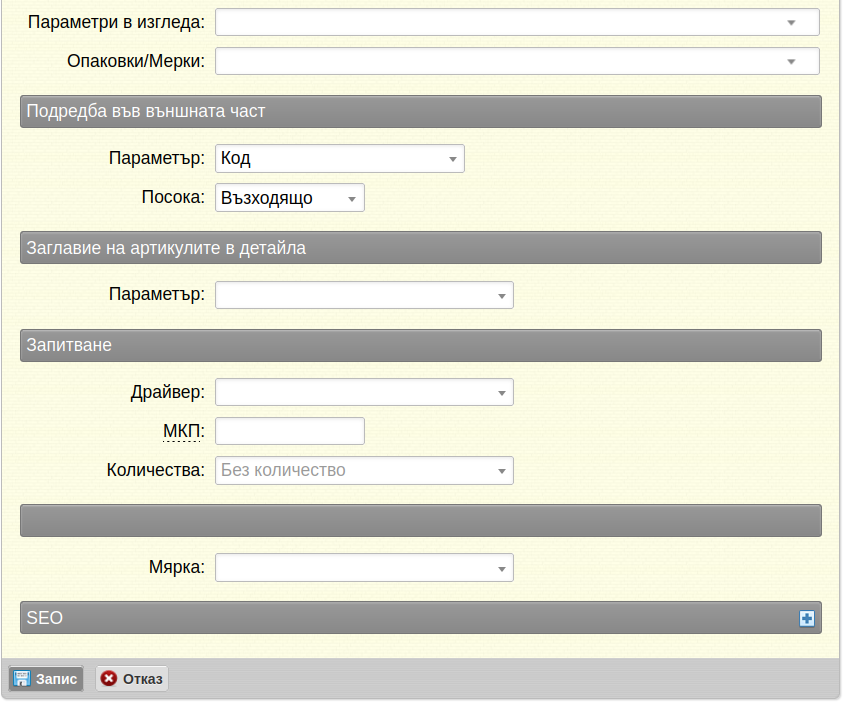Open the Количества dropdown showing Без количество
The height and width of the screenshot is (704, 843).
click(x=365, y=470)
